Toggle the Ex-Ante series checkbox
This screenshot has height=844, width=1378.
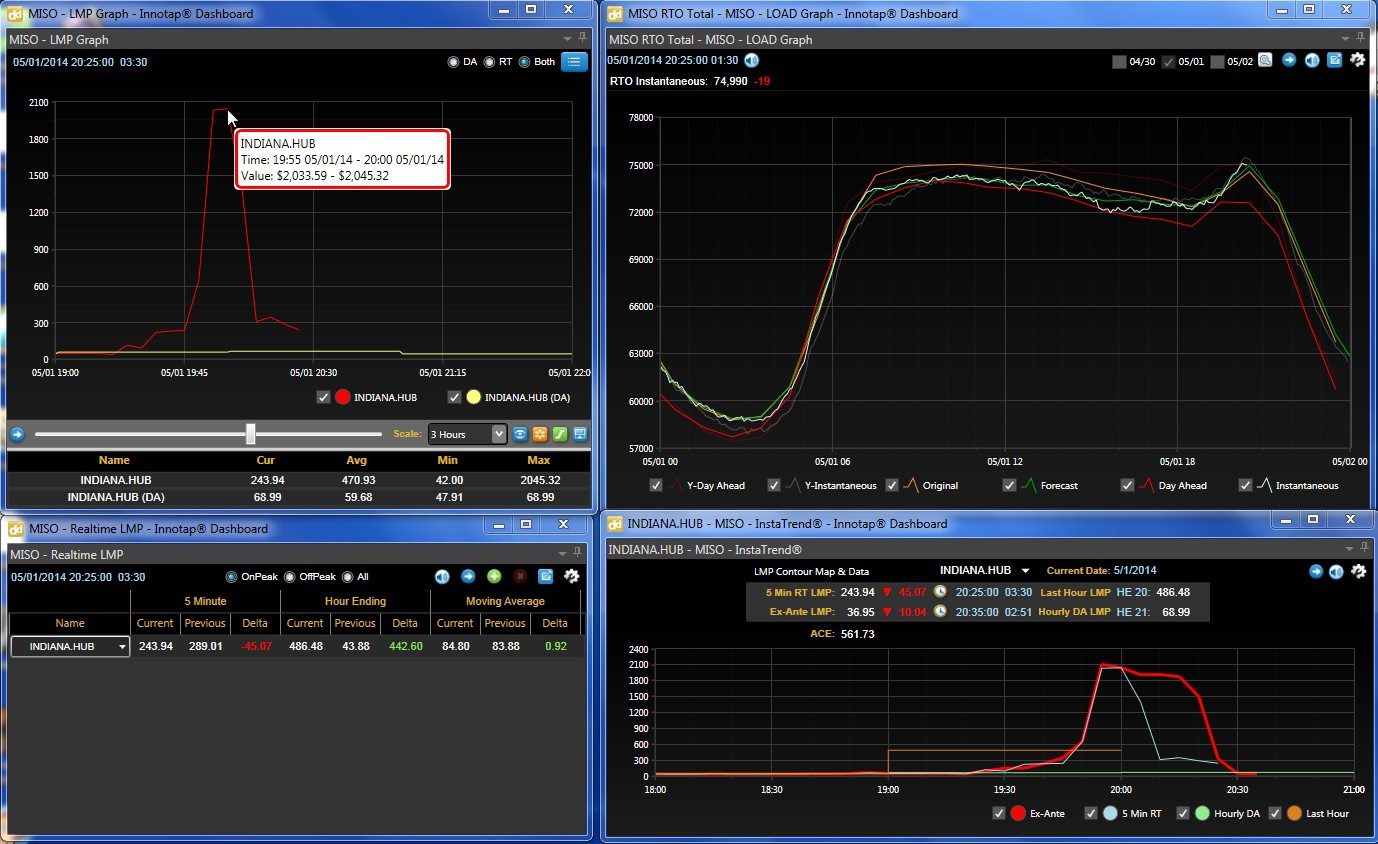tap(999, 813)
